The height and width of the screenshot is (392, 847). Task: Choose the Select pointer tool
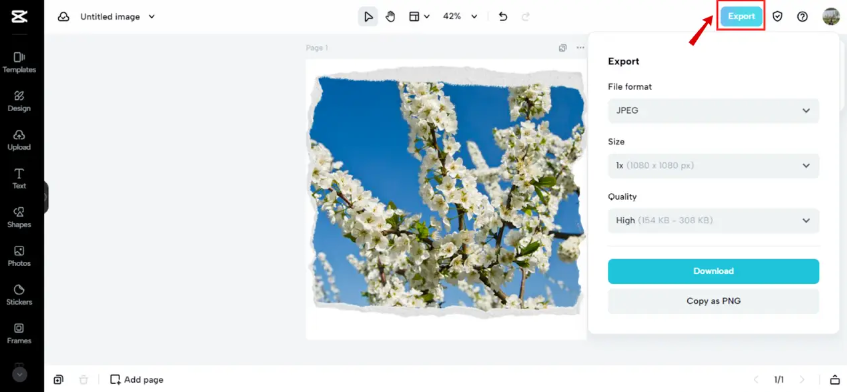(368, 17)
